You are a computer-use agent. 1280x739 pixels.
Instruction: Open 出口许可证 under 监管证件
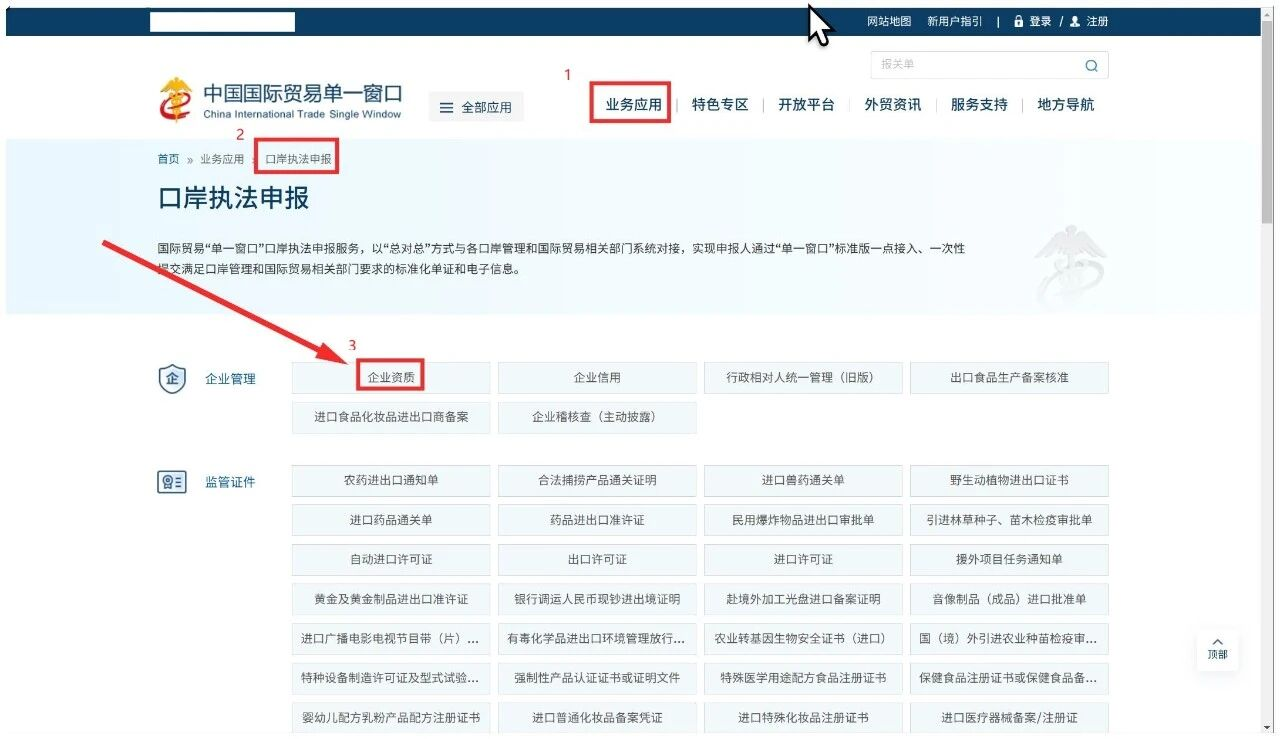click(596, 559)
